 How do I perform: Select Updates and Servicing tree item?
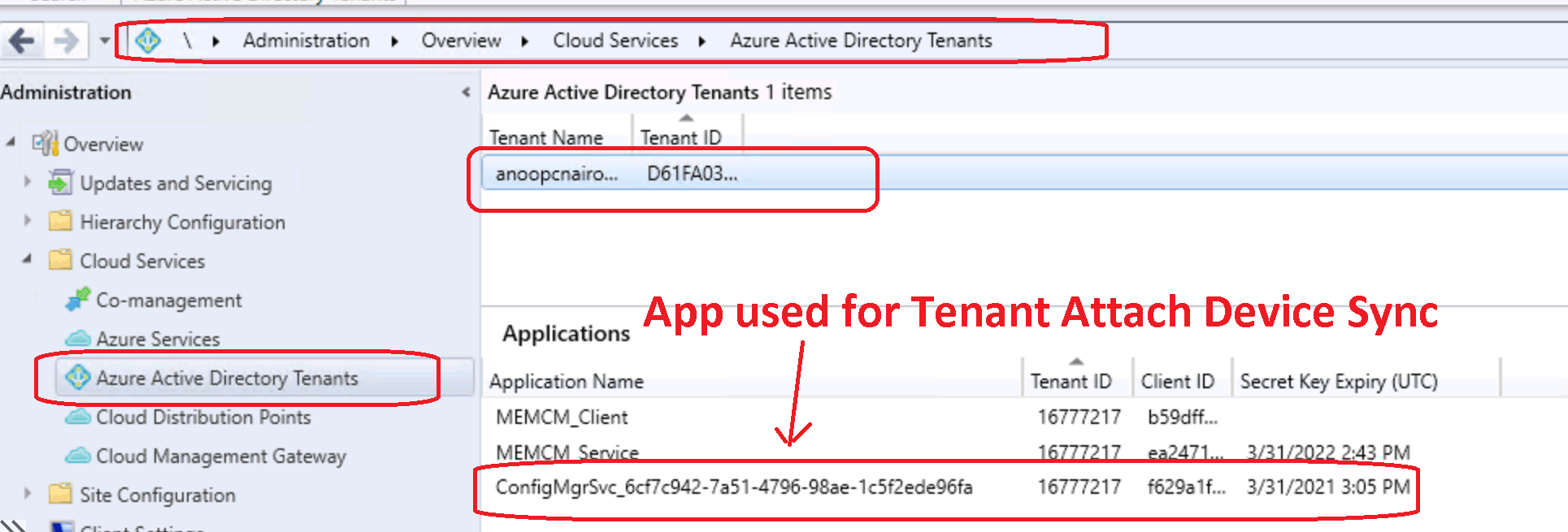tap(176, 183)
